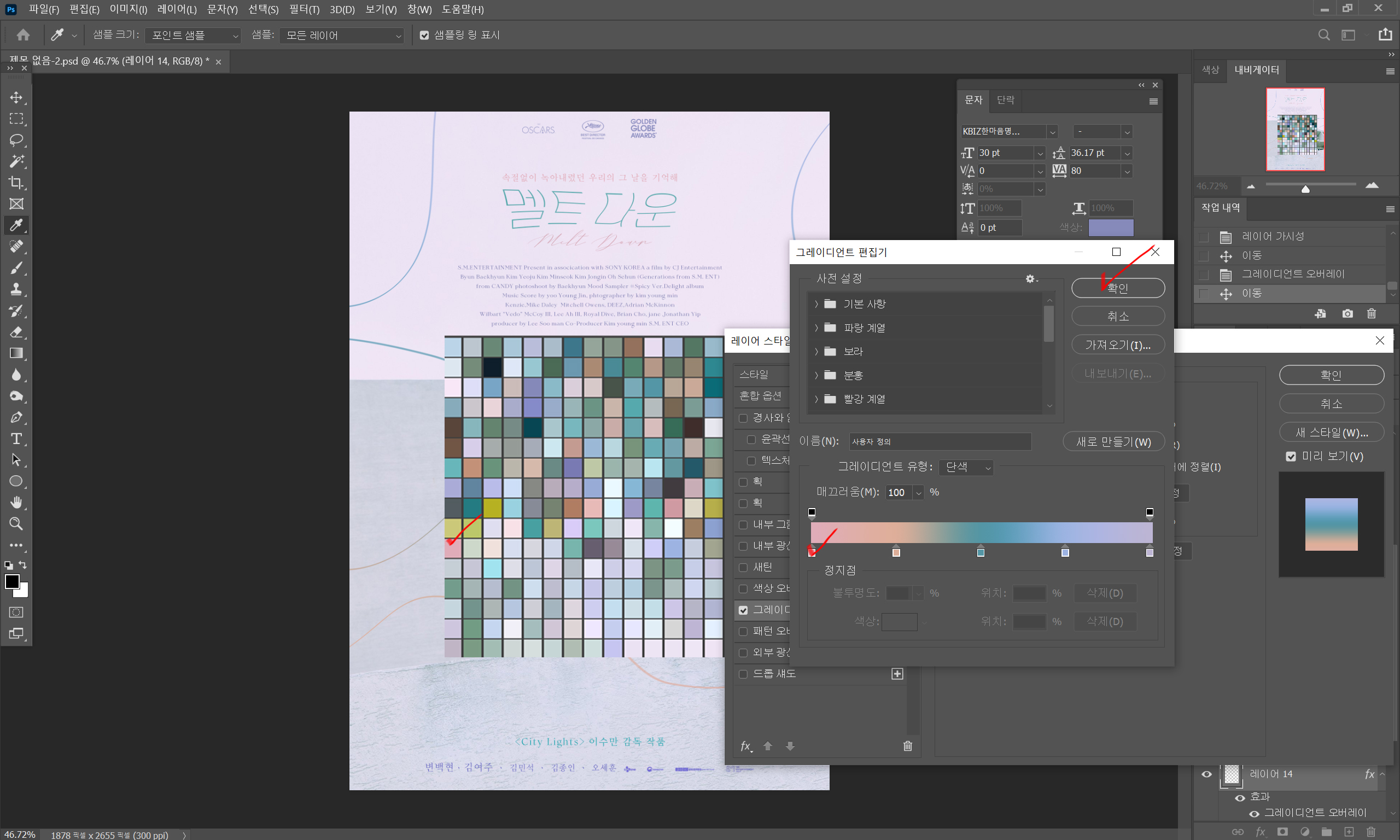Click the Home icon in options bar
The height and width of the screenshot is (840, 1400).
(x=23, y=35)
